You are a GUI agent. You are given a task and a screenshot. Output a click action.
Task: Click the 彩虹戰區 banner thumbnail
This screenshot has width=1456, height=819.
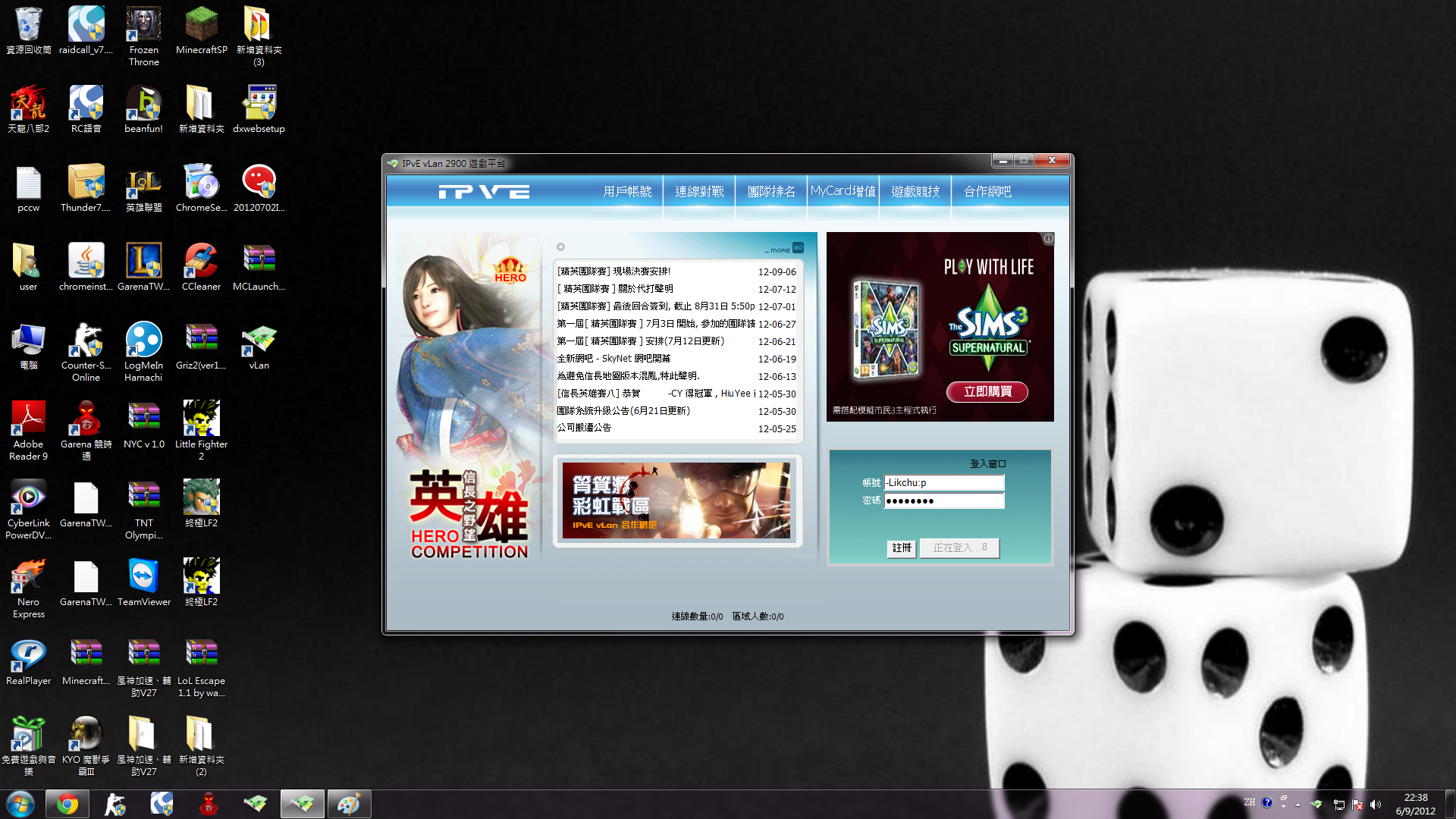pos(676,500)
